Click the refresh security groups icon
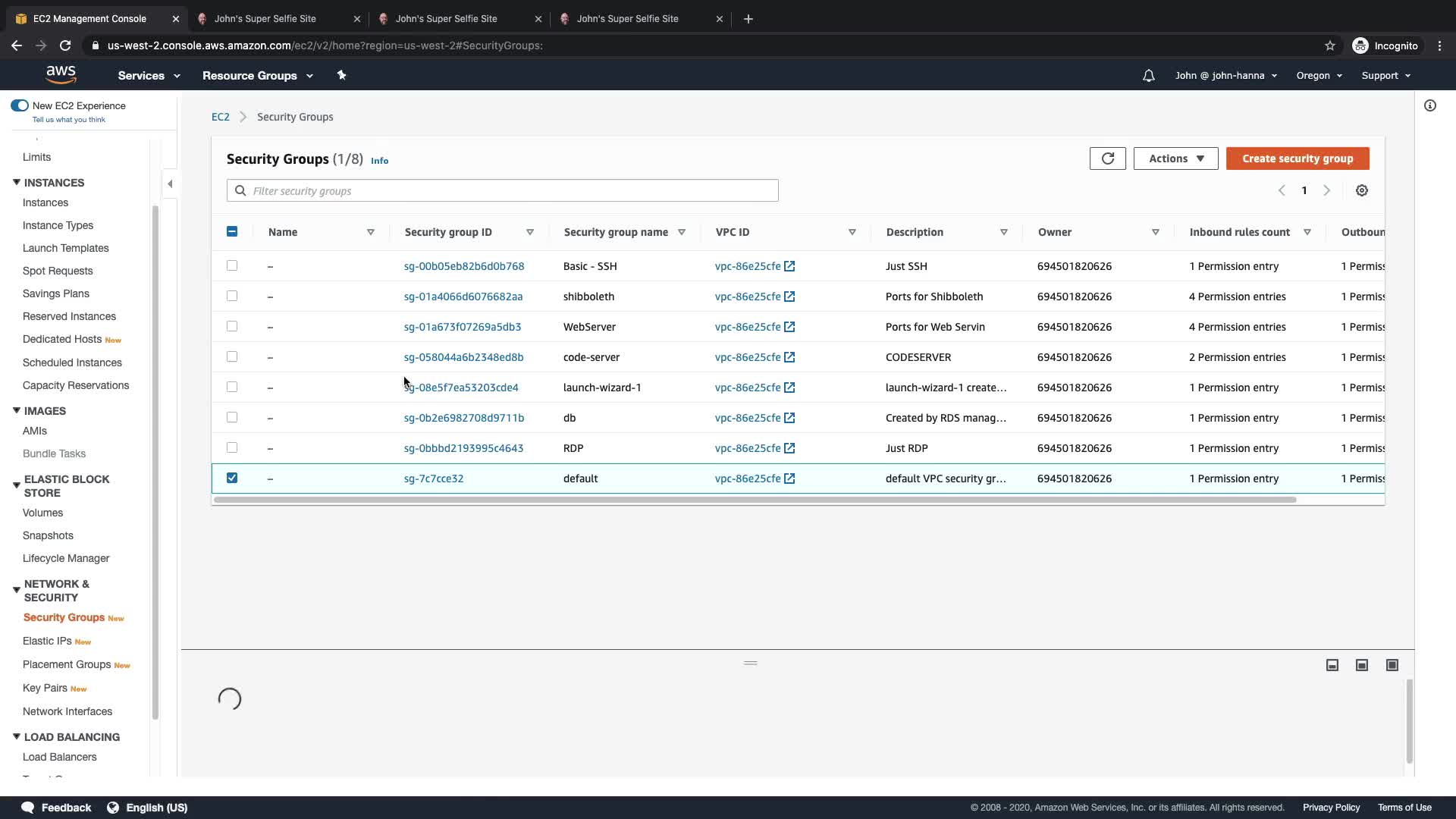Image resolution: width=1456 pixels, height=819 pixels. (1107, 158)
